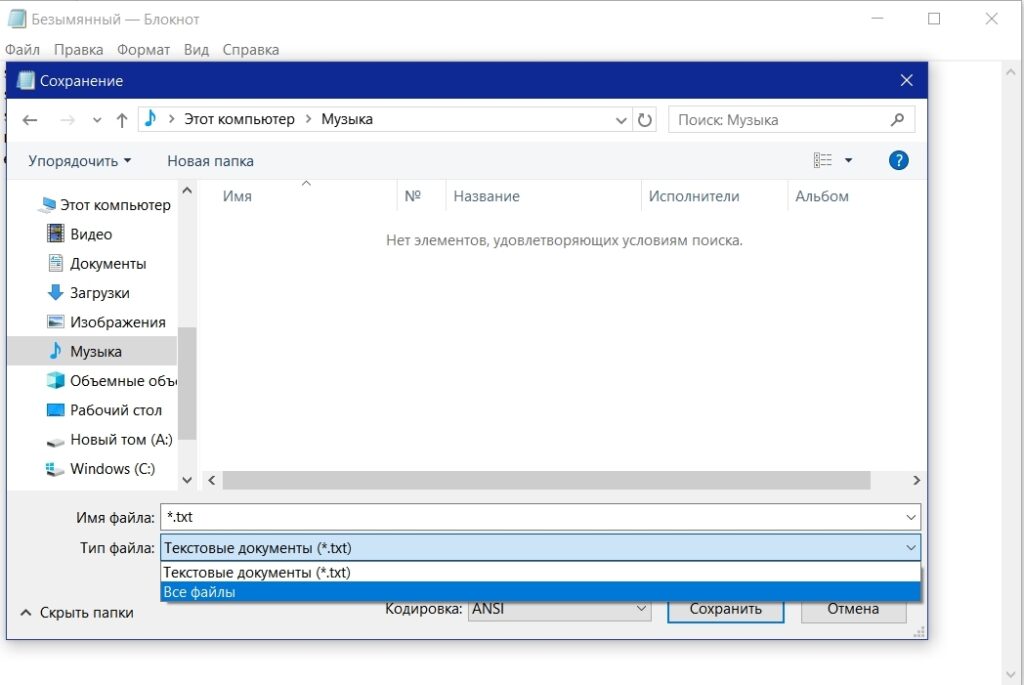Click the file list's horizontal scrollbar thumb
1024x685 pixels.
coord(547,480)
